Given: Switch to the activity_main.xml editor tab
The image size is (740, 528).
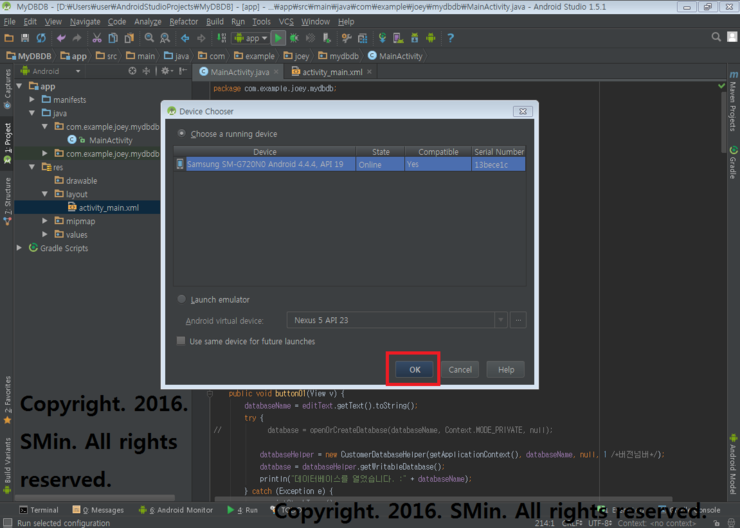Looking at the screenshot, I should (332, 72).
